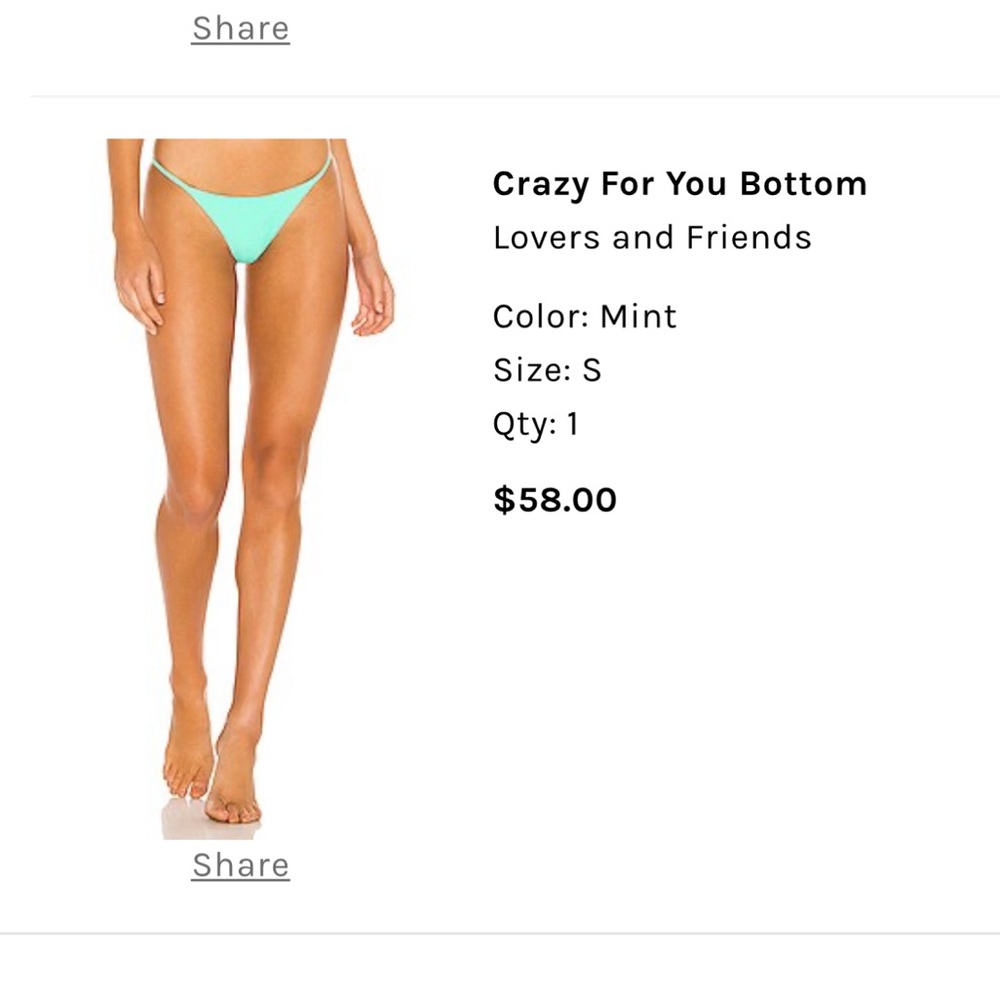Select the Color: Mint attribute
This screenshot has width=1000, height=1000.
point(583,316)
